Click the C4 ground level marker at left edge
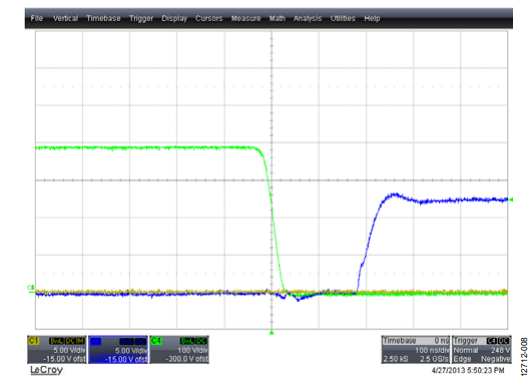Image resolution: width=532 pixels, height=382 pixels. tap(31, 288)
